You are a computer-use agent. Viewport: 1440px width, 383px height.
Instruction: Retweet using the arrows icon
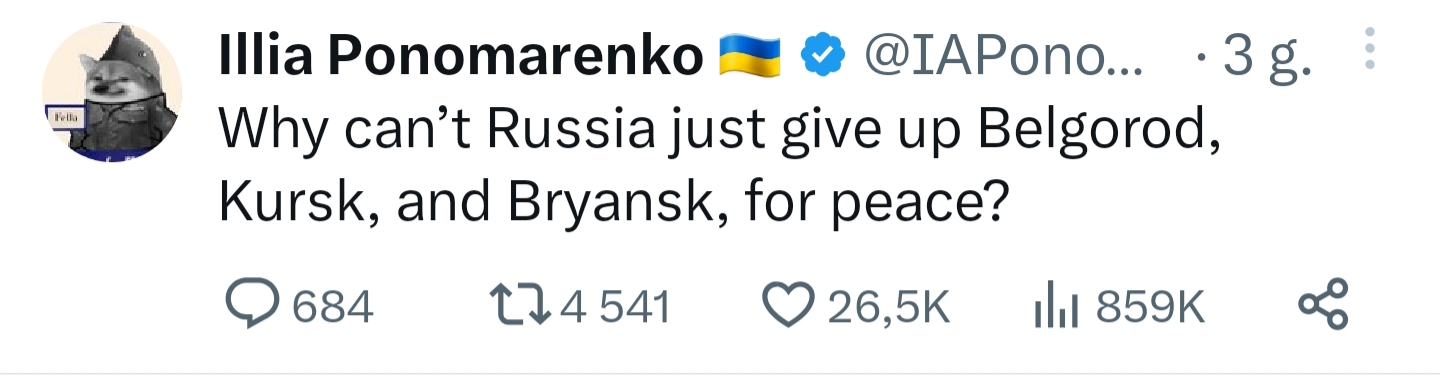coord(520,306)
